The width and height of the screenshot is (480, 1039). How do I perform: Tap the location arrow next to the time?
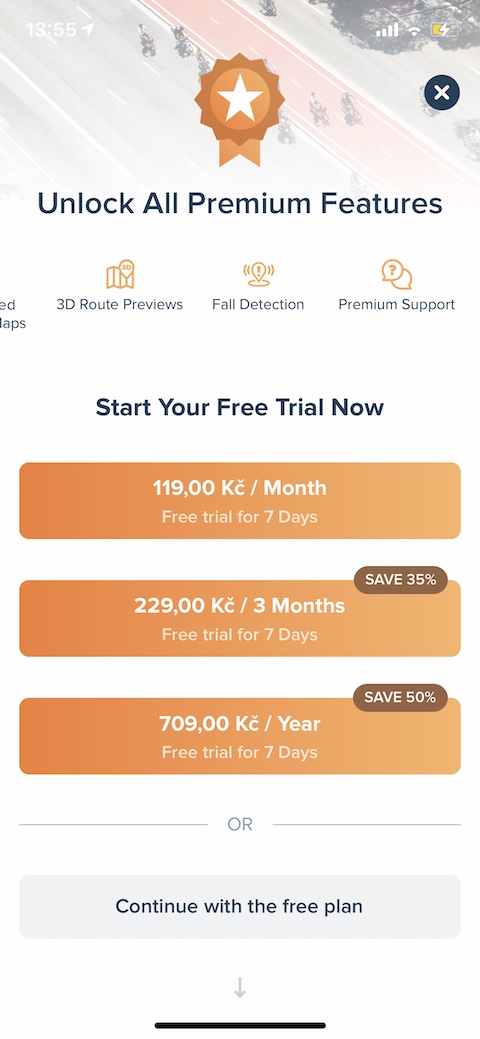pyautogui.click(x=88, y=29)
